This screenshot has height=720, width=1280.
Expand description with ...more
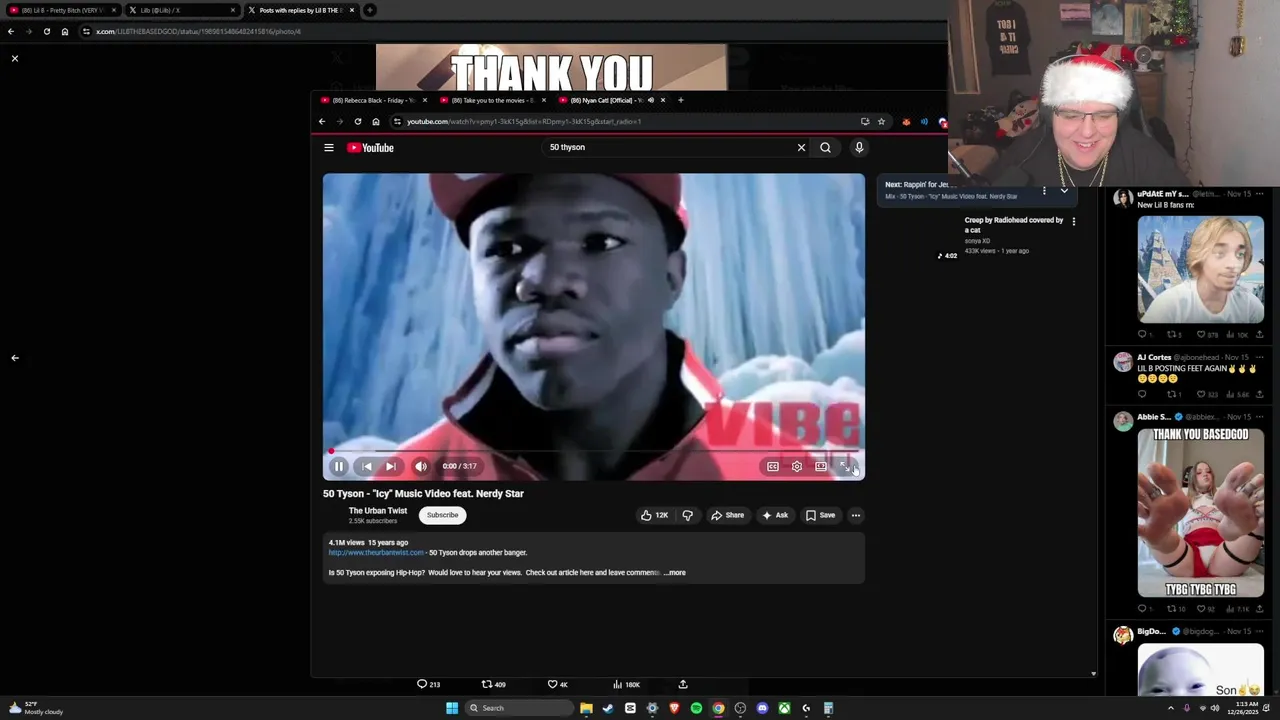[675, 573]
